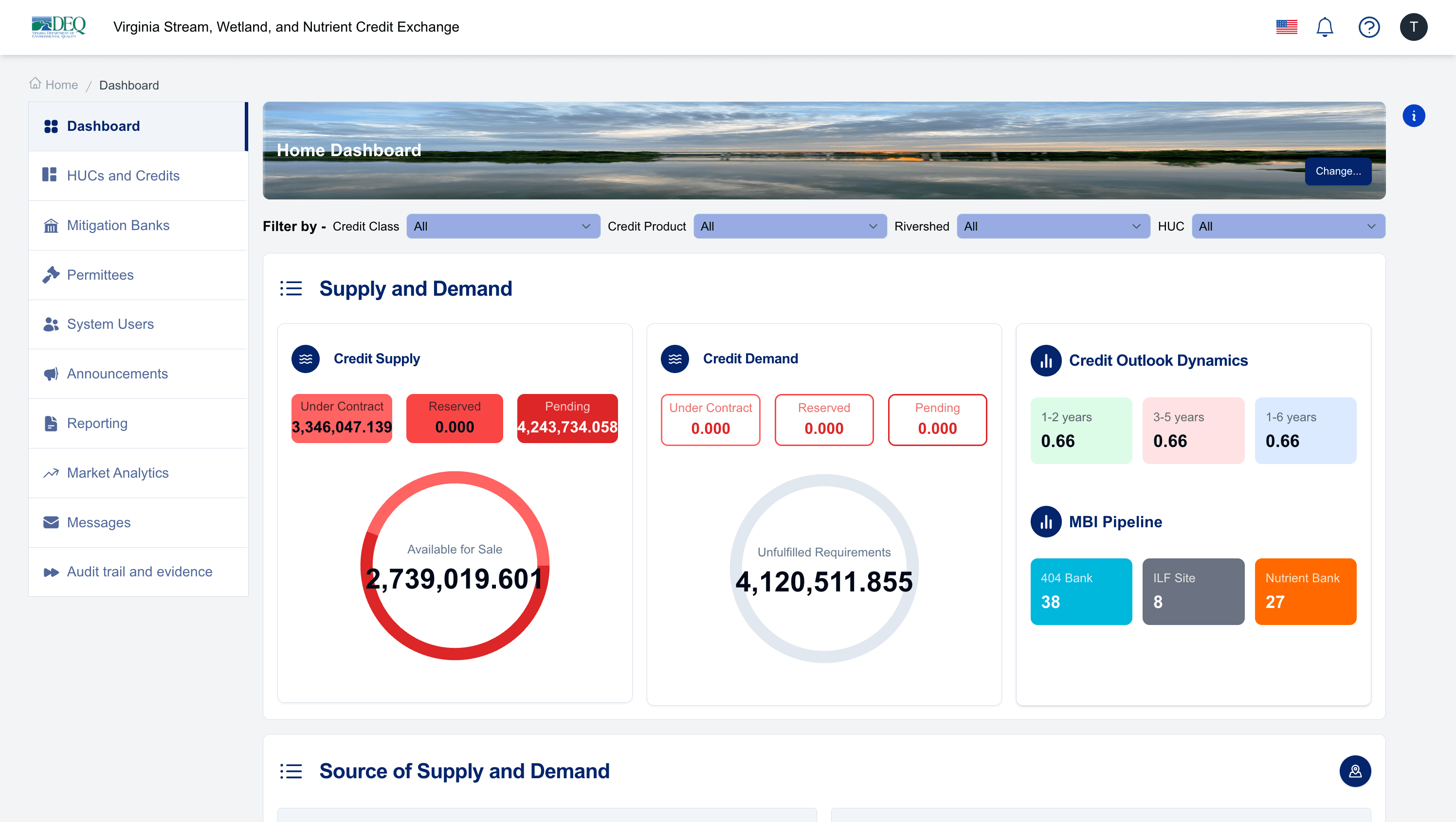The image size is (1456, 822).
Task: Click the Pending credit supply card
Action: 567,418
